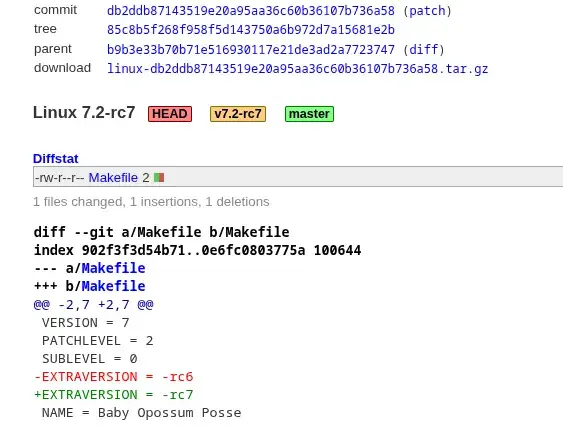Click the number 2 in the diffstat row

[146, 177]
